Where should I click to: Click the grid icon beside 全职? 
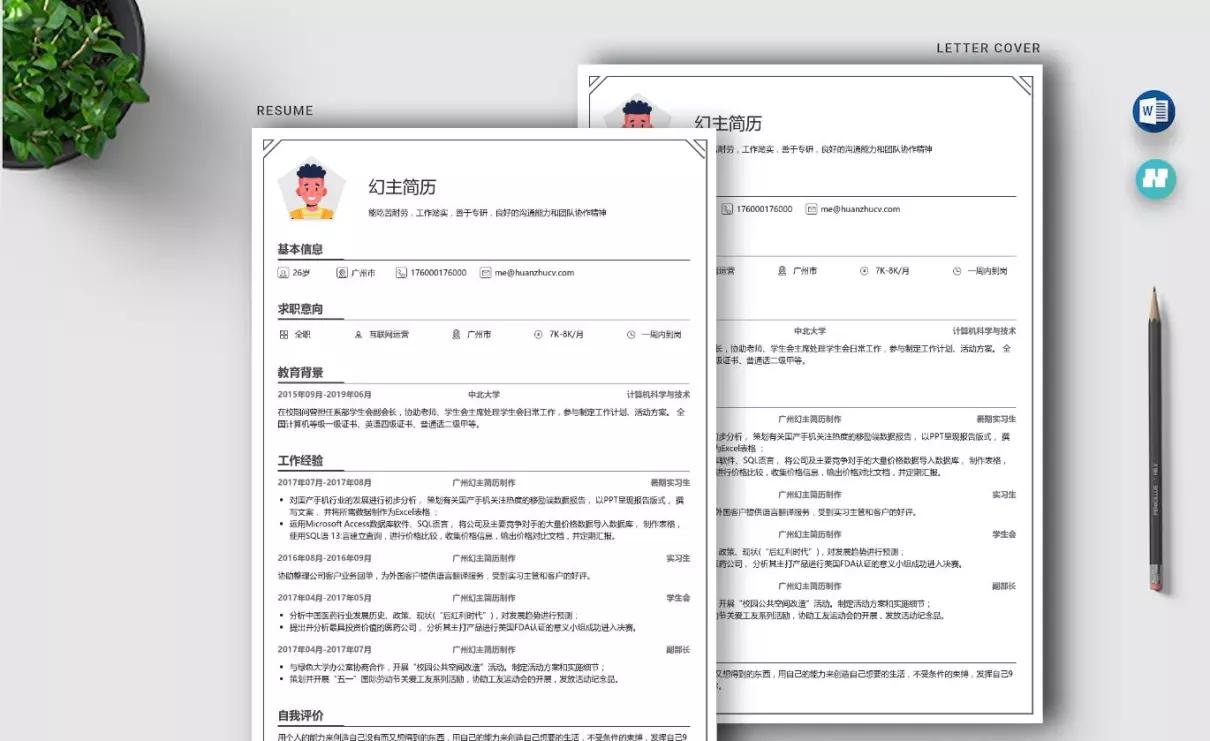[284, 335]
